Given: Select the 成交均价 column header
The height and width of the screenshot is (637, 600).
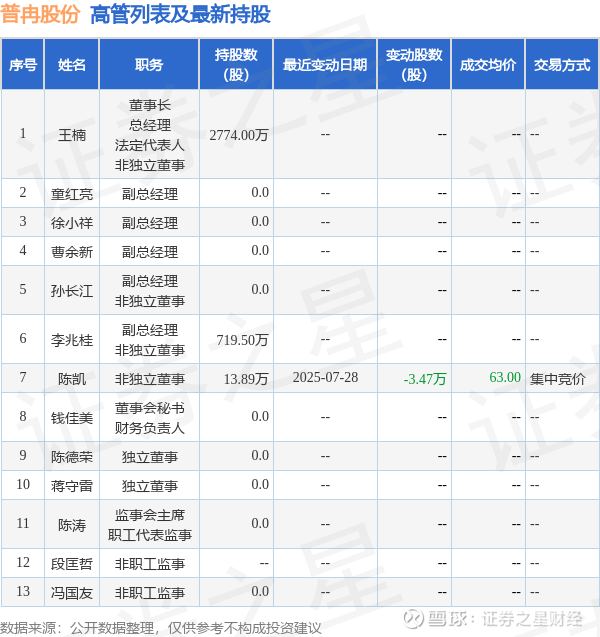Looking at the screenshot, I should click(488, 65).
